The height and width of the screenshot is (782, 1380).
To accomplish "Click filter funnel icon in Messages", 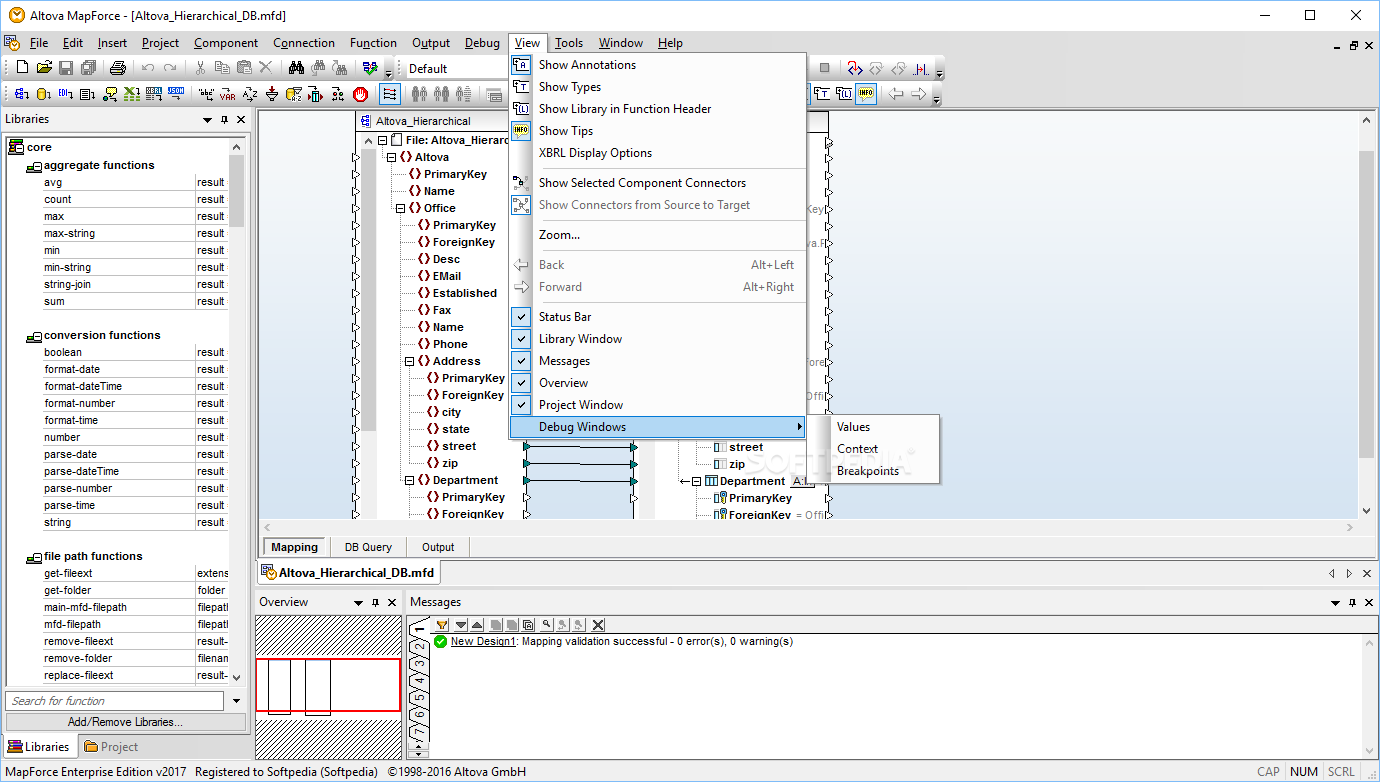I will (x=442, y=625).
